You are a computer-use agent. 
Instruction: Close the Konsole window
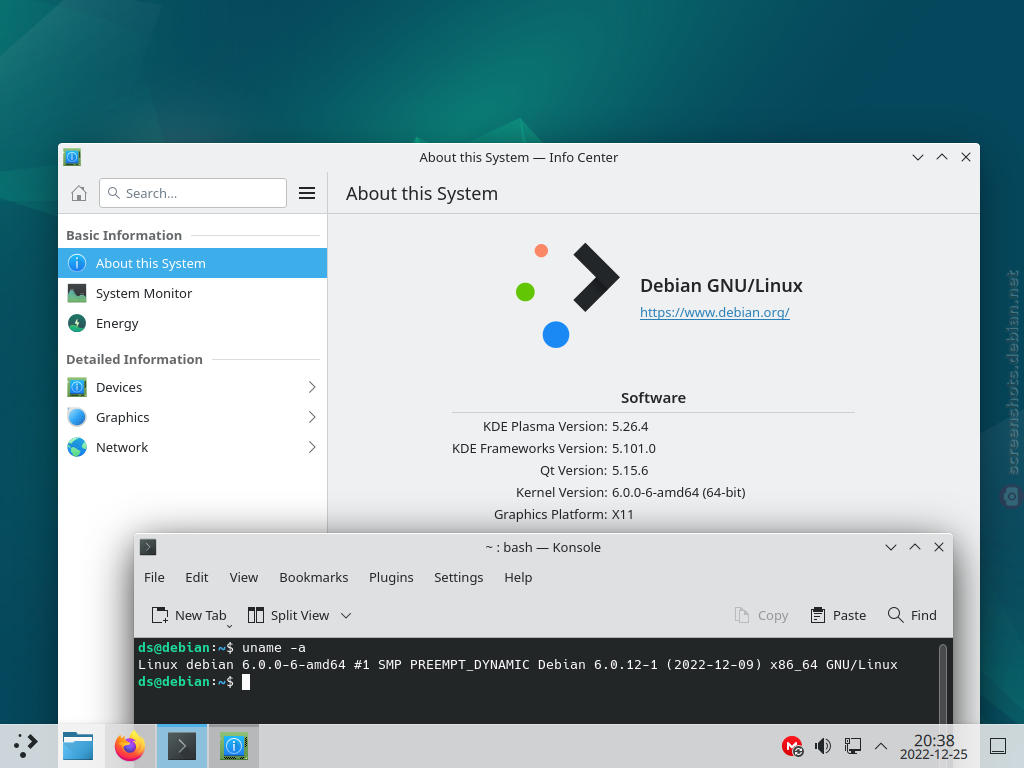tap(939, 547)
